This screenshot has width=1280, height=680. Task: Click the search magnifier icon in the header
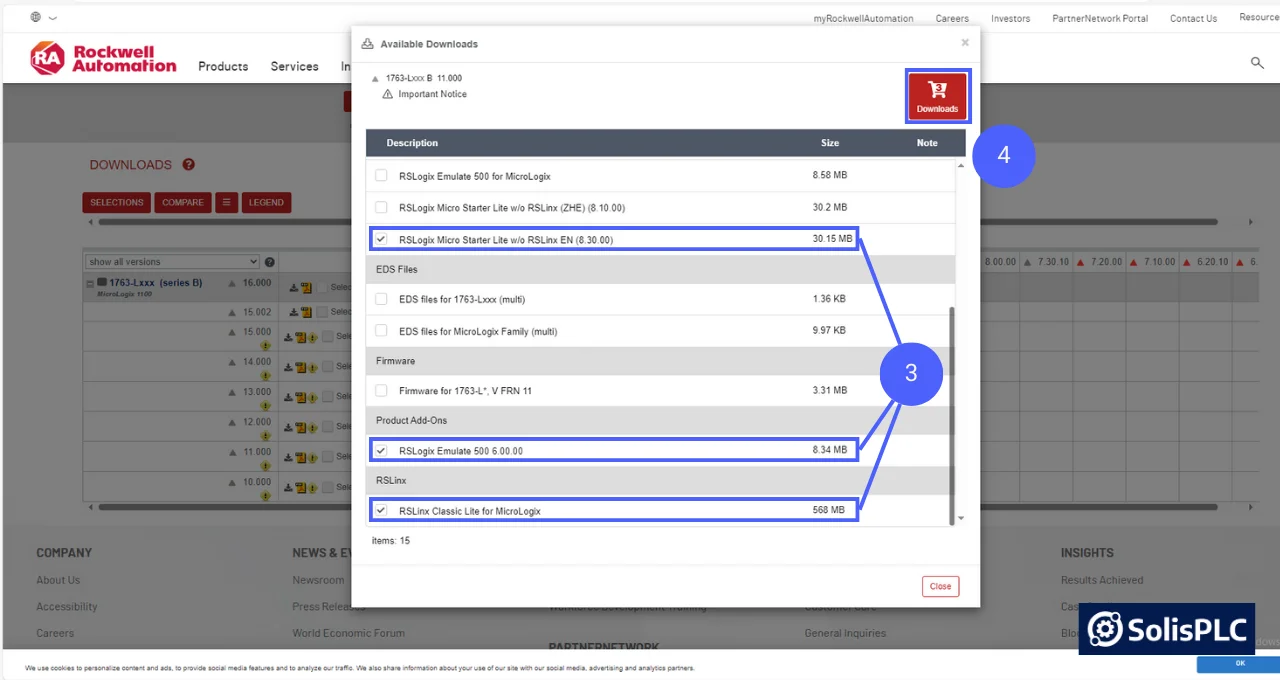pos(1257,63)
